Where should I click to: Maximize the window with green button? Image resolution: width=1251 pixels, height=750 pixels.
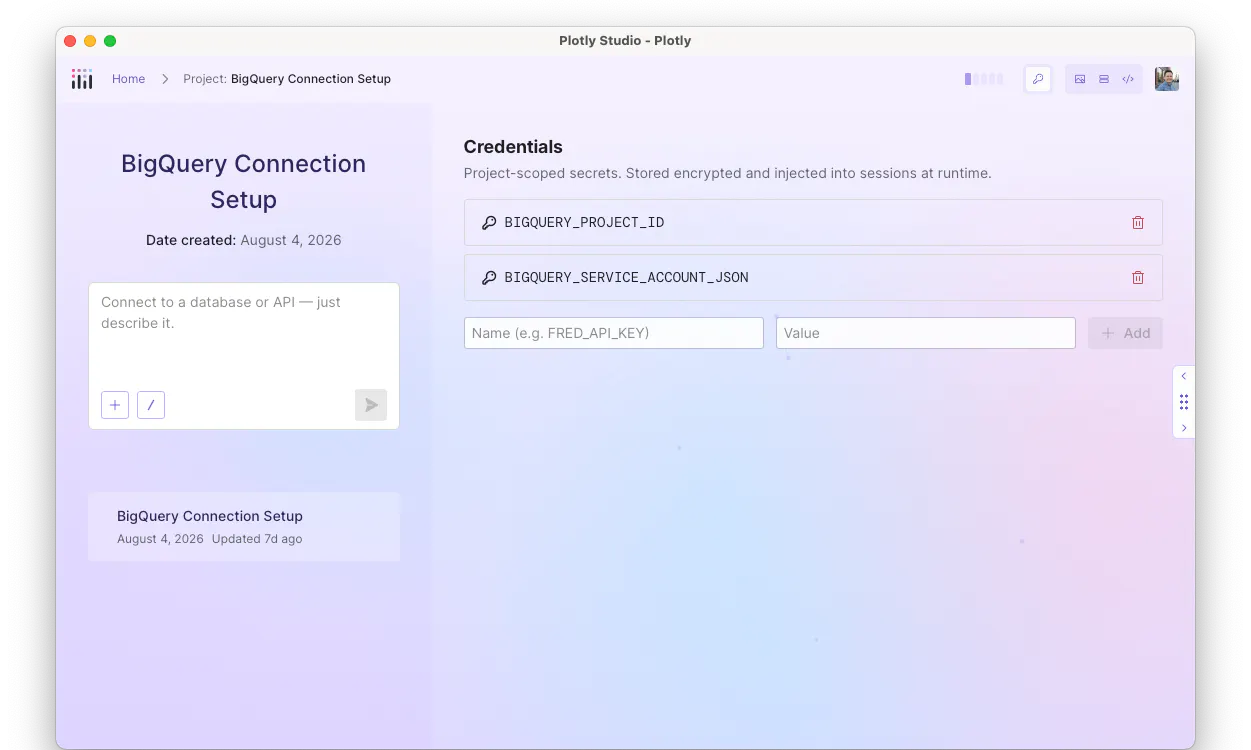110,41
